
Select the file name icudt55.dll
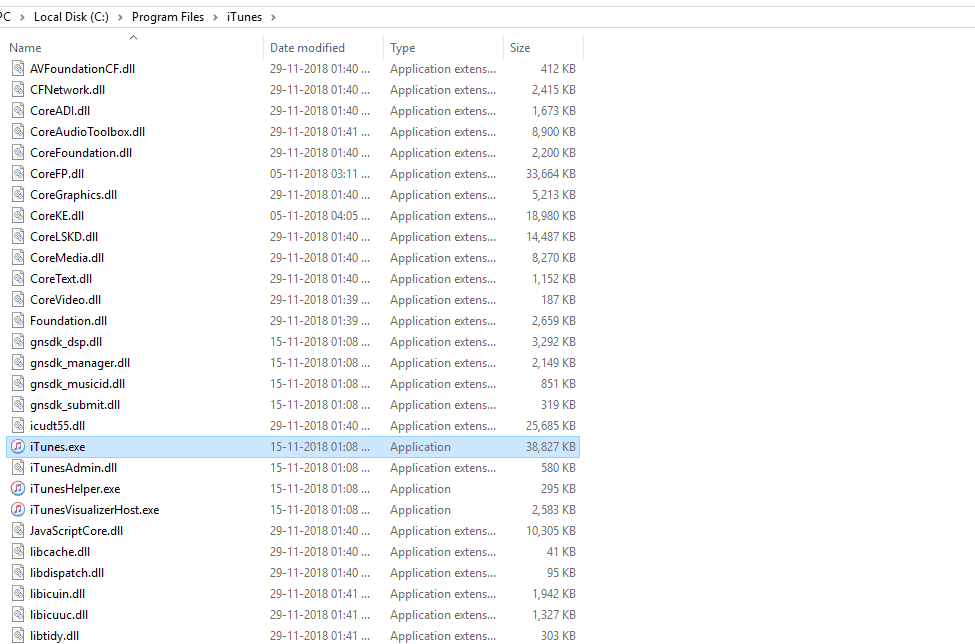point(58,426)
